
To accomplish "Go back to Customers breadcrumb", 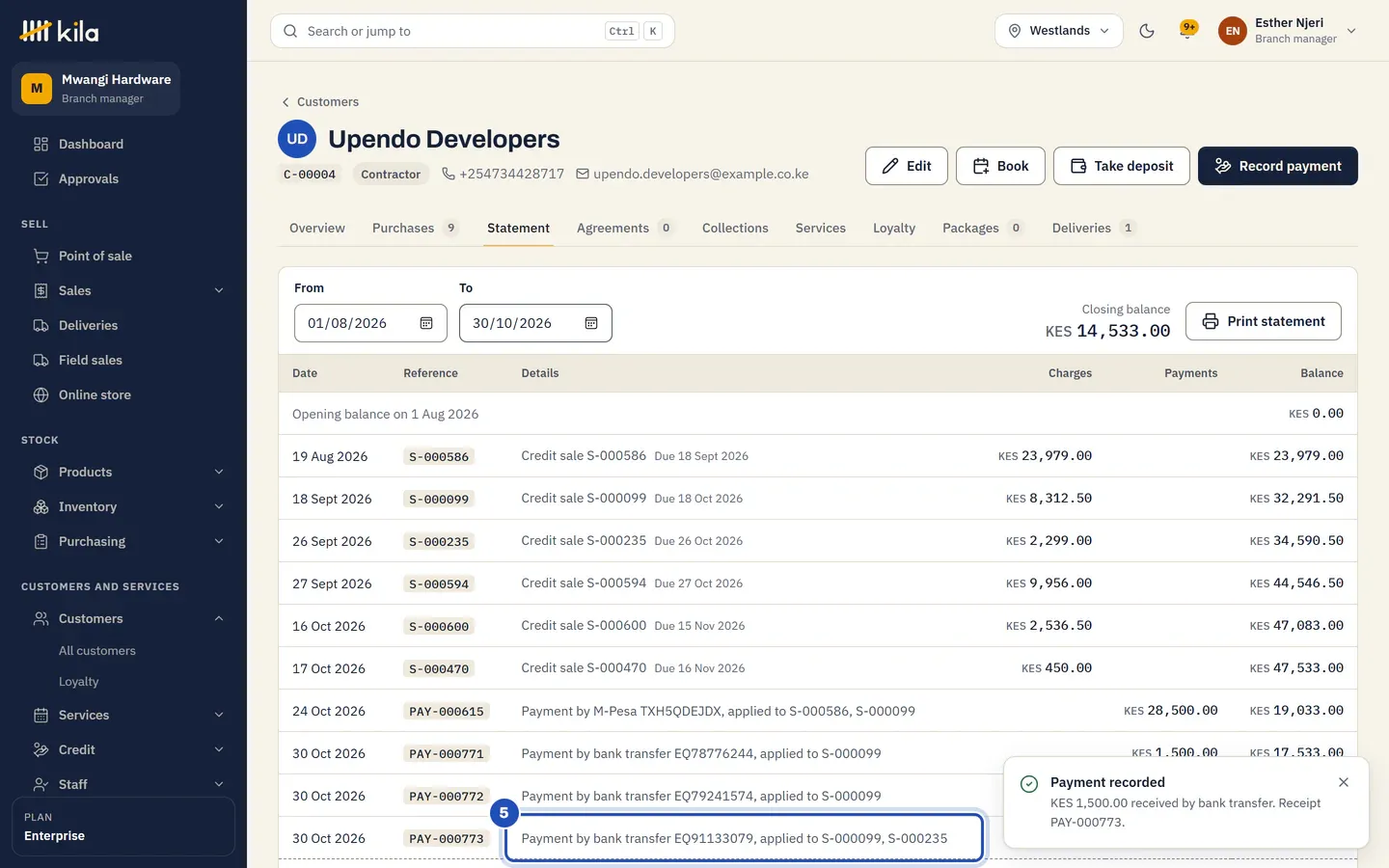I will point(319,101).
